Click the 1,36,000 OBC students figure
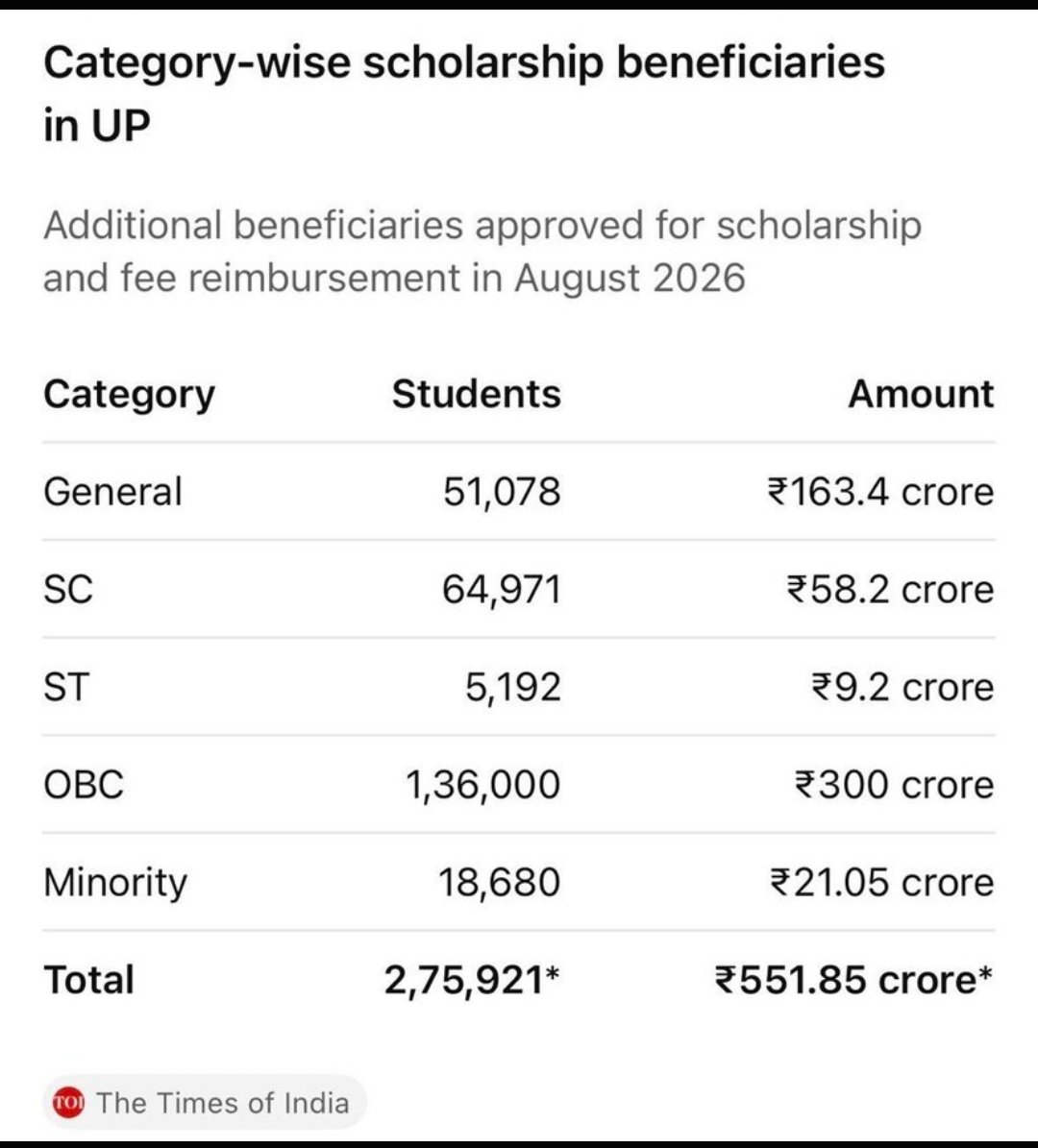This screenshot has height=1148, width=1038. tap(482, 785)
